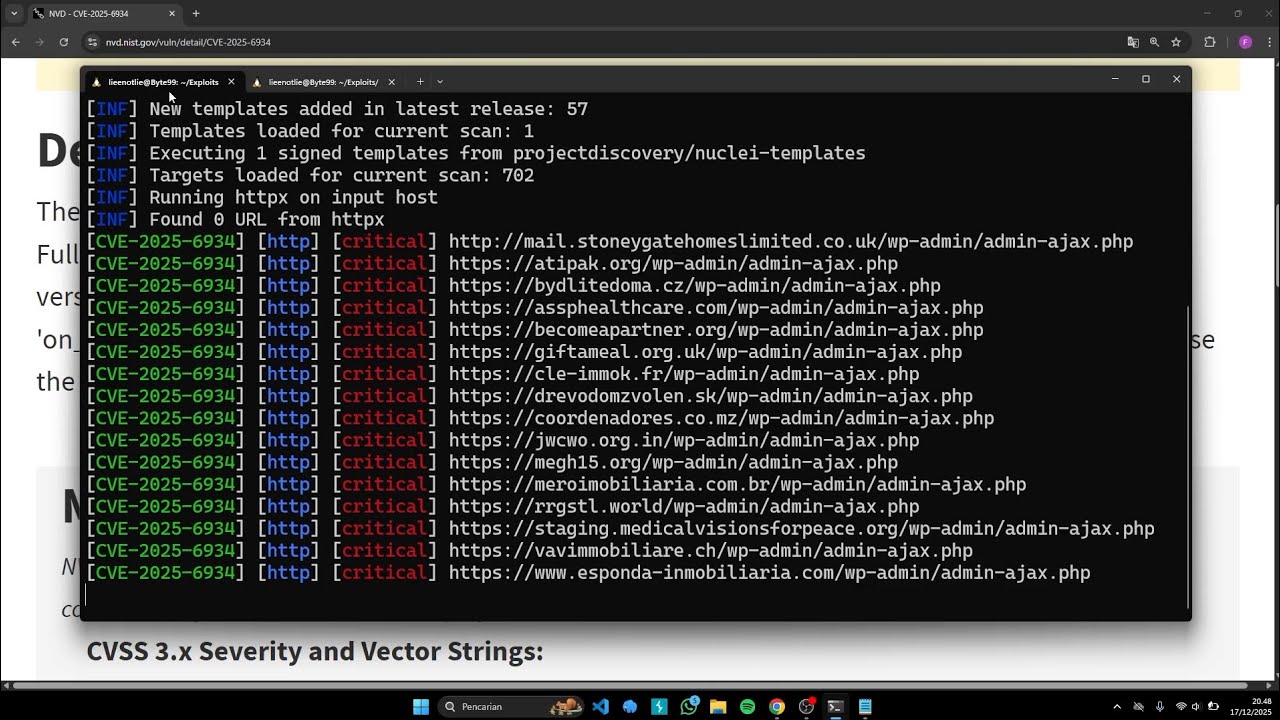1280x720 pixels.
Task: Close the first terminal tab
Action: tap(231, 82)
